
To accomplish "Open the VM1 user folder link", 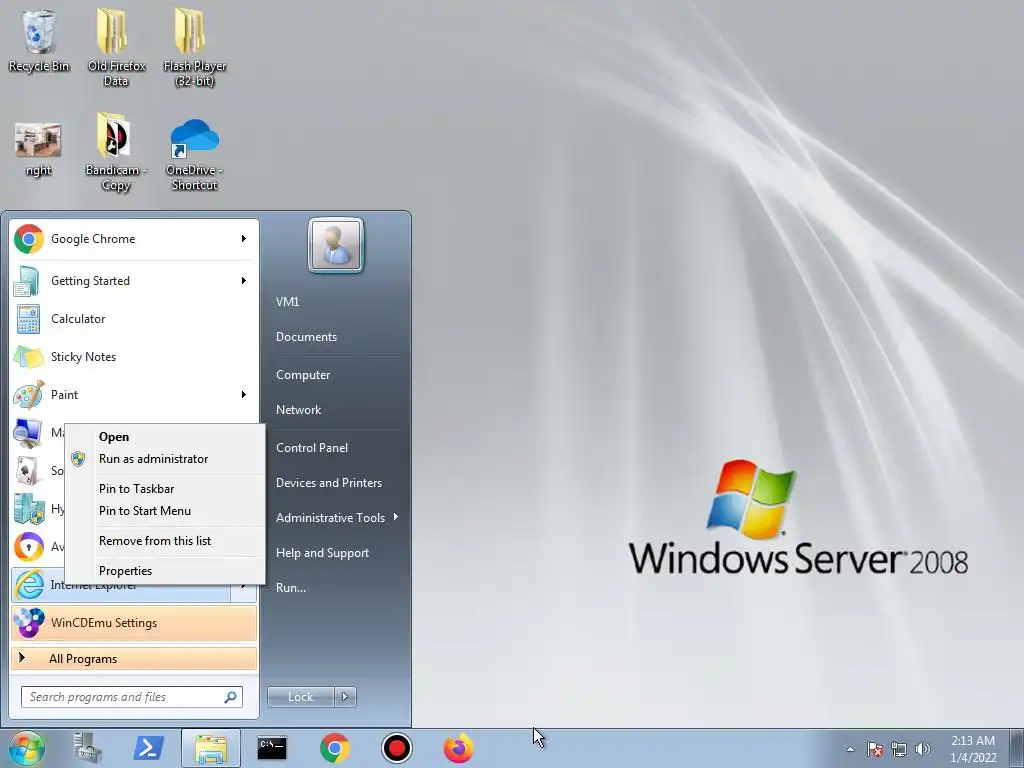I will pos(287,302).
